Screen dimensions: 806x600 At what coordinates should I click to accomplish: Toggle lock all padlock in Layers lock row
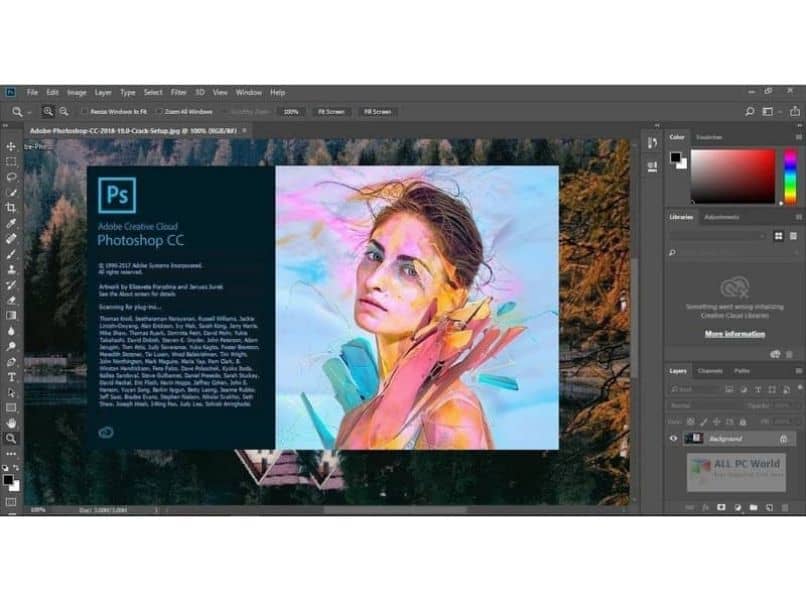(743, 422)
